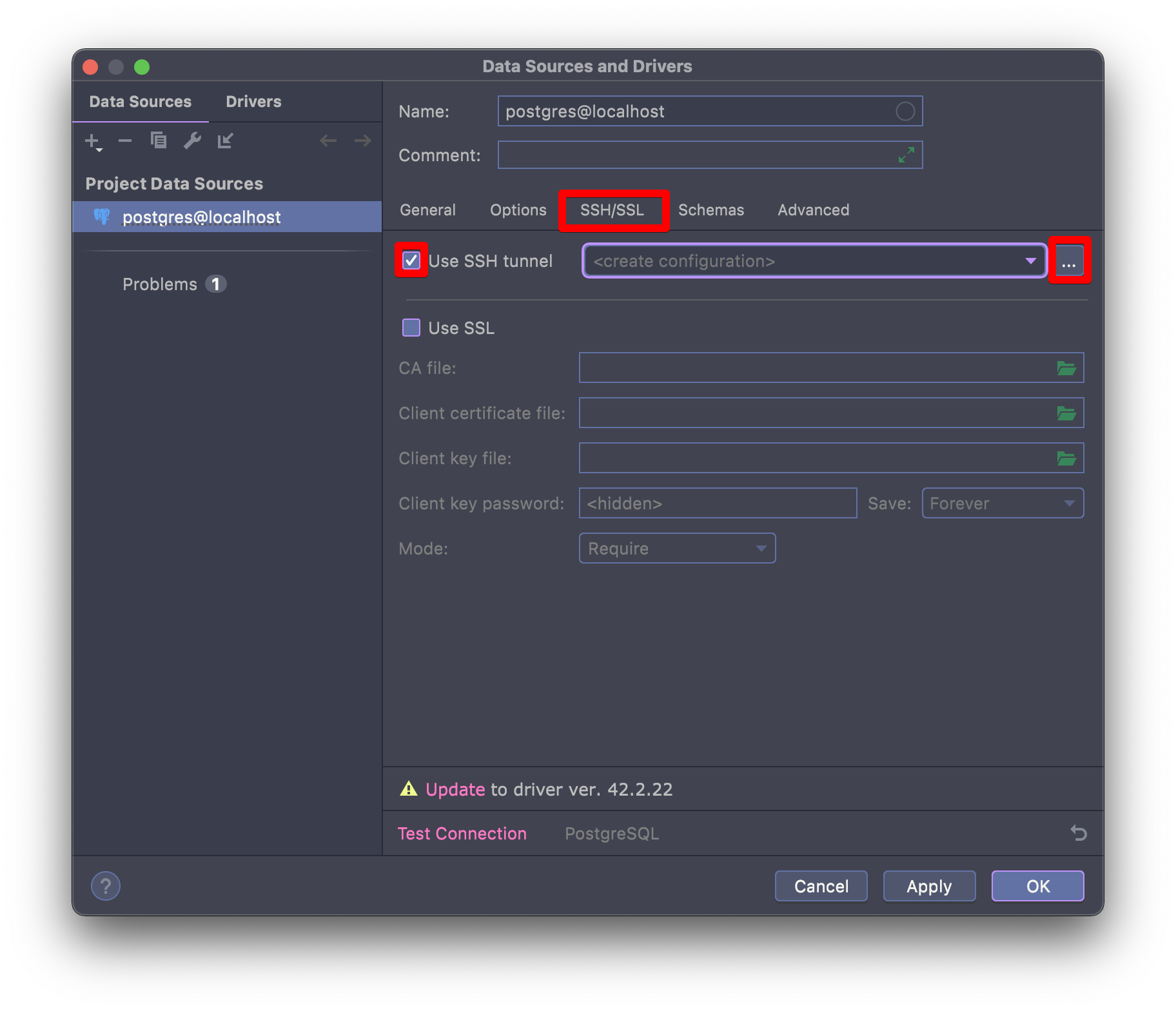This screenshot has height=1011, width=1176.
Task: Click the add data source plus icon
Action: click(93, 141)
